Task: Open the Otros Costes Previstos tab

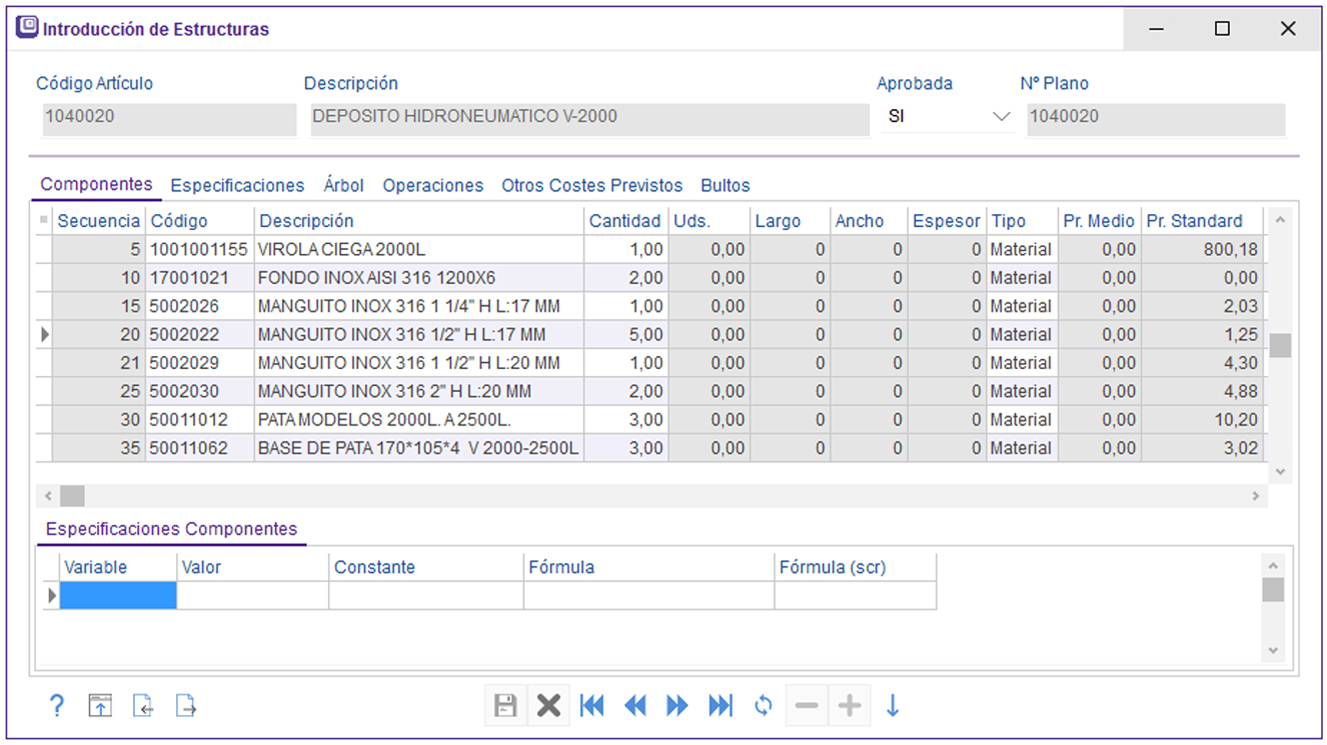Action: coord(592,186)
